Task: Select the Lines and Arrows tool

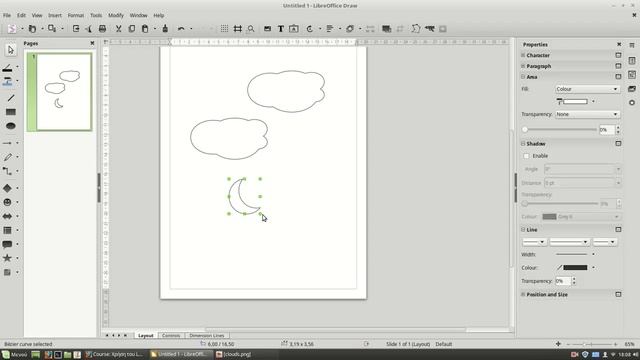Action: pos(7,143)
